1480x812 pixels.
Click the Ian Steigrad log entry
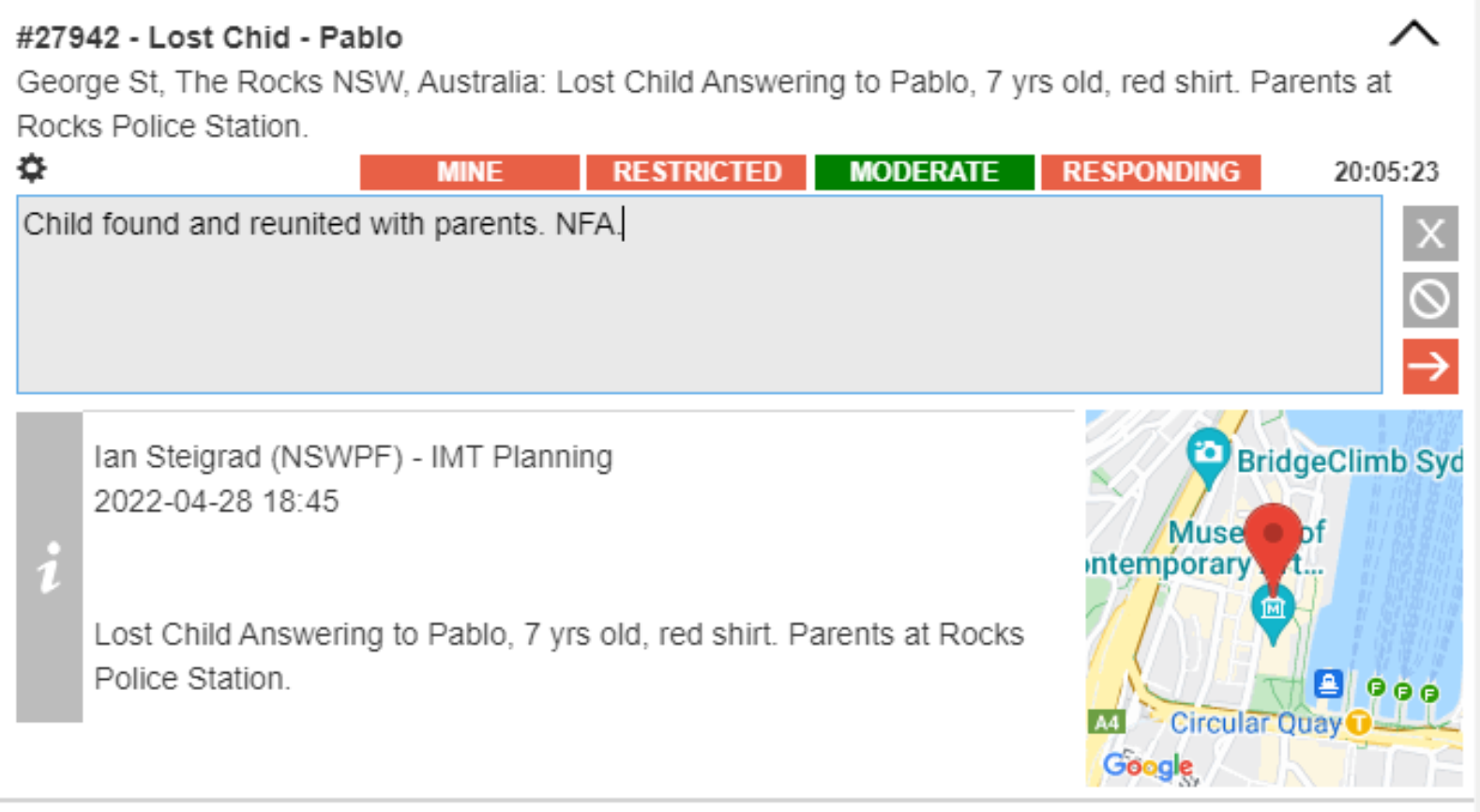(x=353, y=458)
